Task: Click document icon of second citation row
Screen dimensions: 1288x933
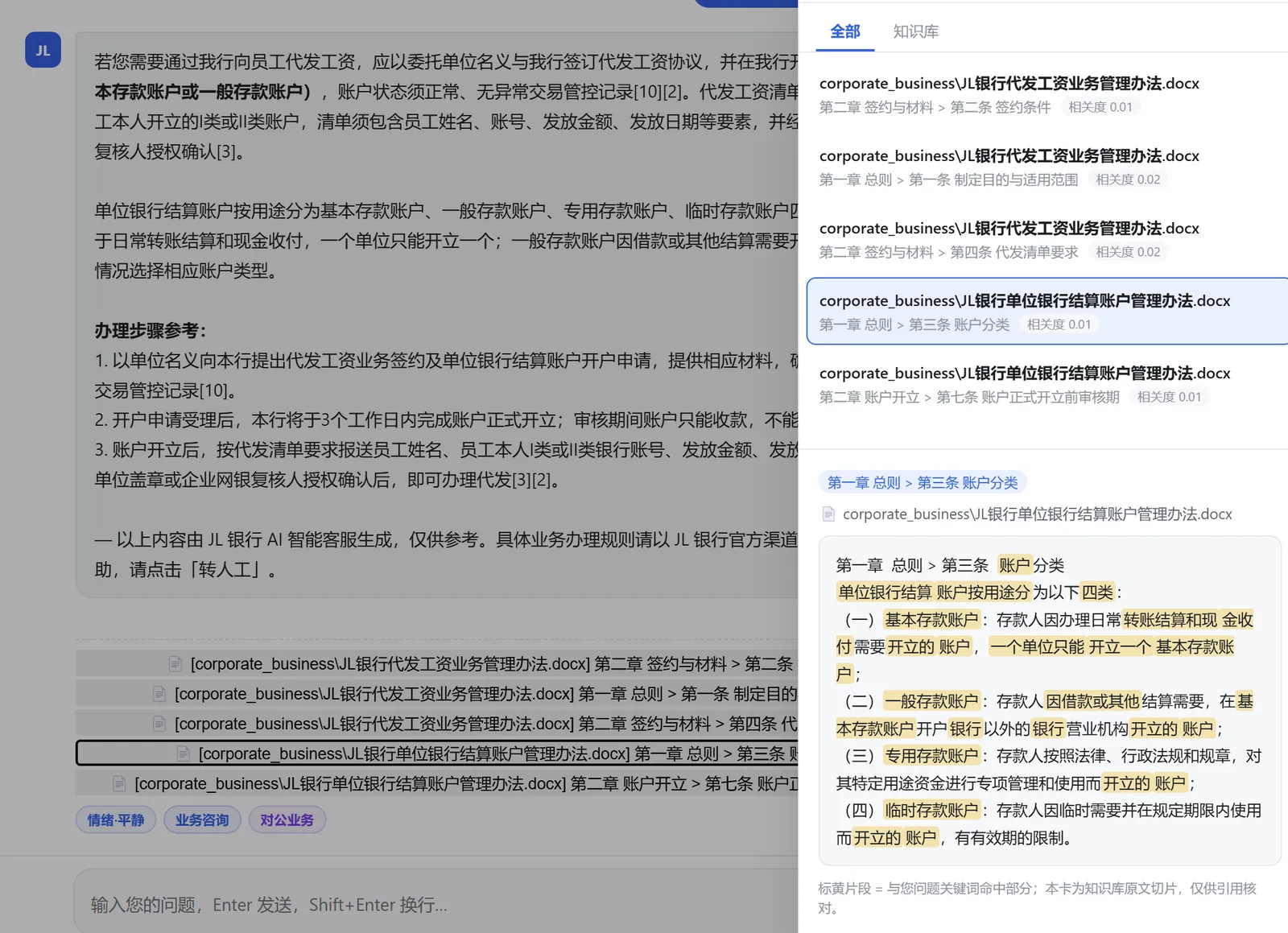Action: coord(159,693)
